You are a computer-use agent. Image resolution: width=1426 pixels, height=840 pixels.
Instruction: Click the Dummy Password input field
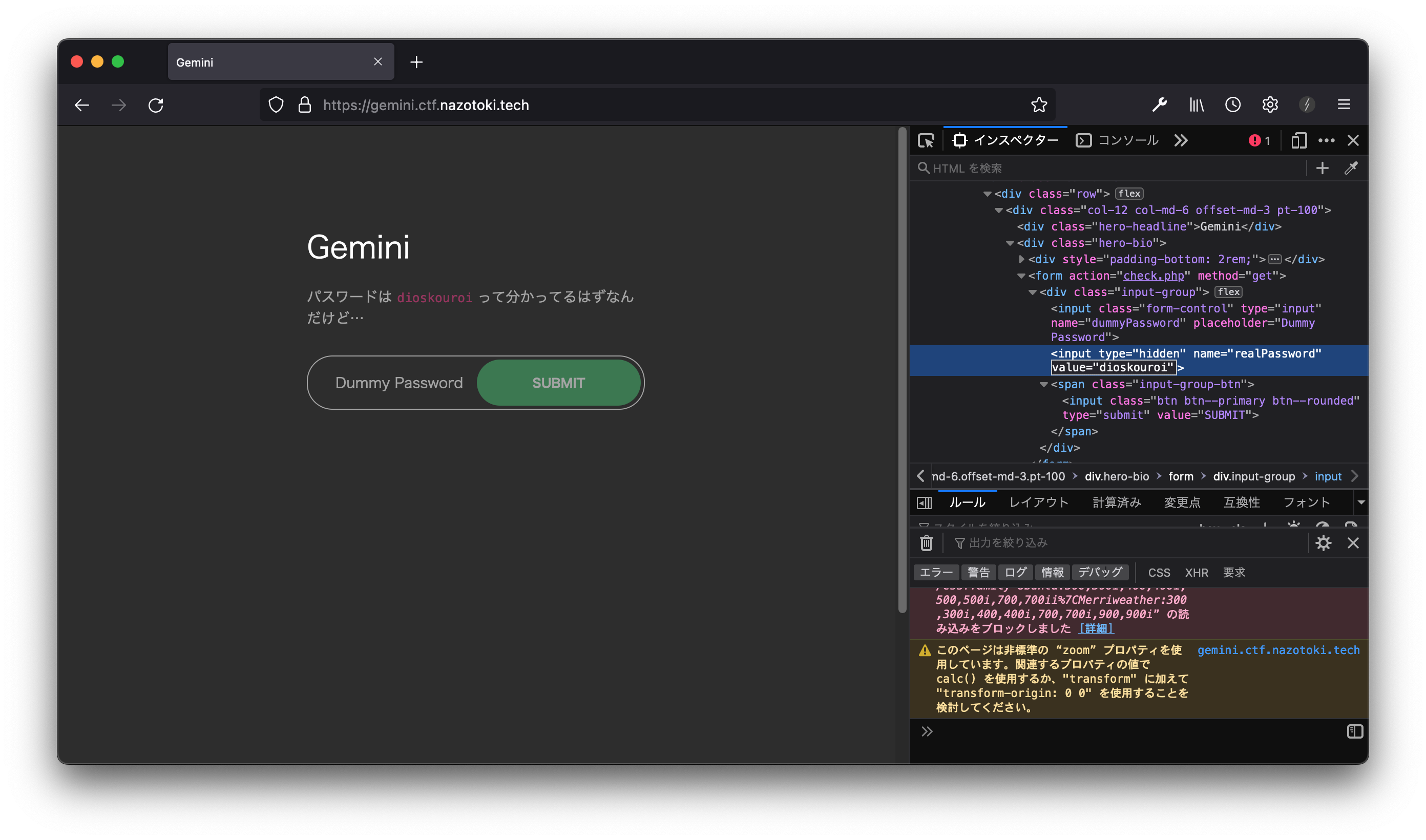click(399, 383)
